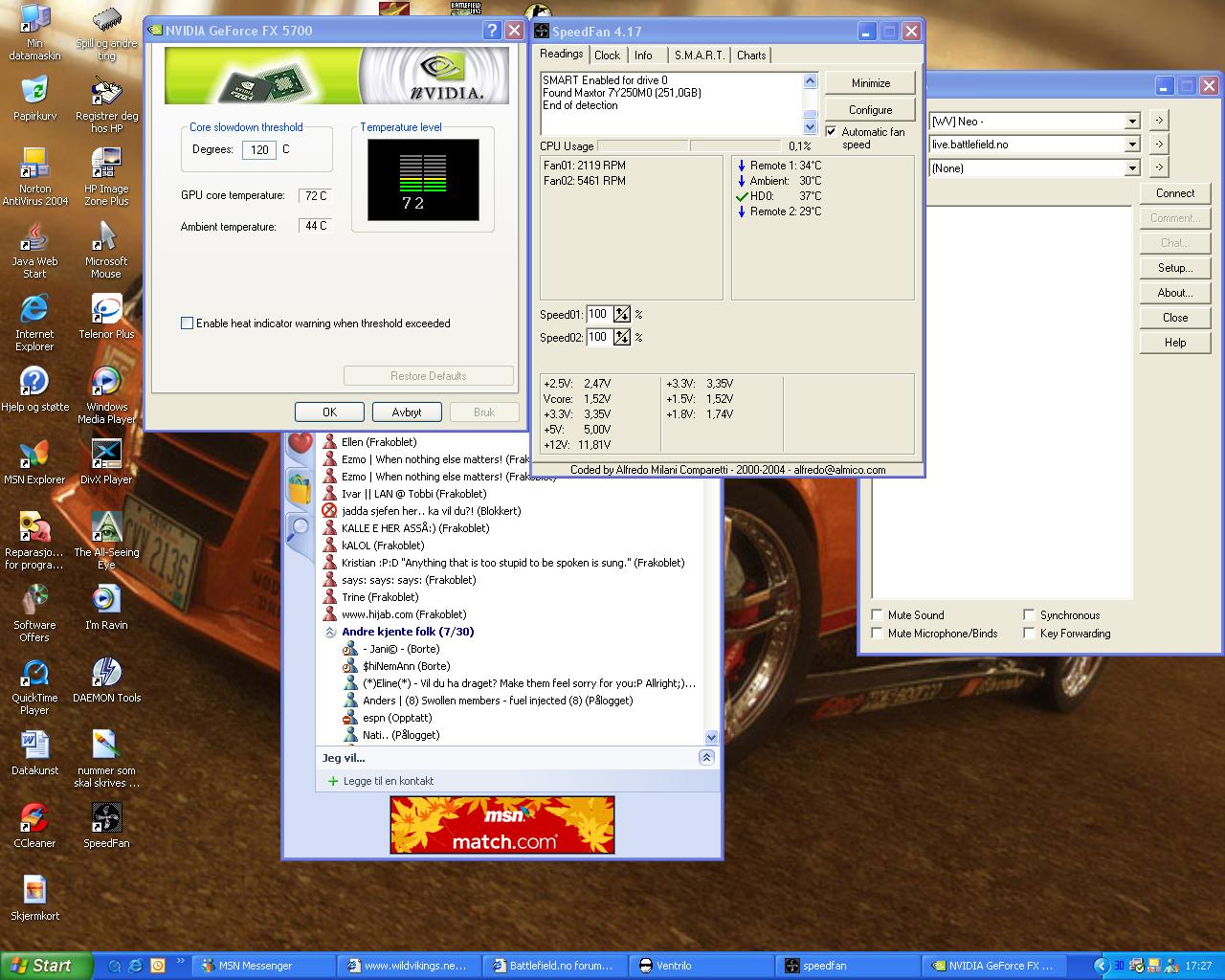
Task: Click the SpeedFan Minimize button
Action: (870, 83)
